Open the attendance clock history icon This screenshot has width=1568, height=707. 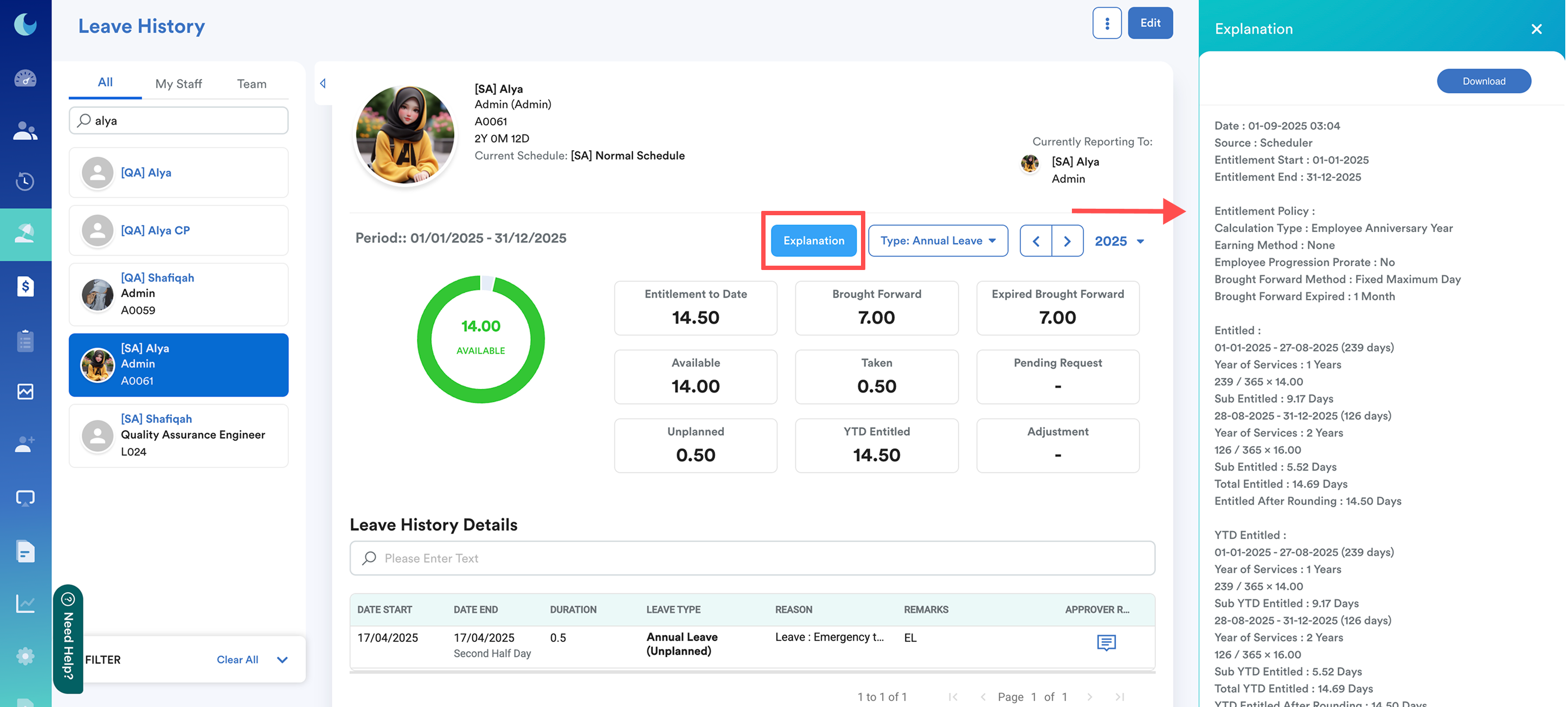pyautogui.click(x=25, y=181)
